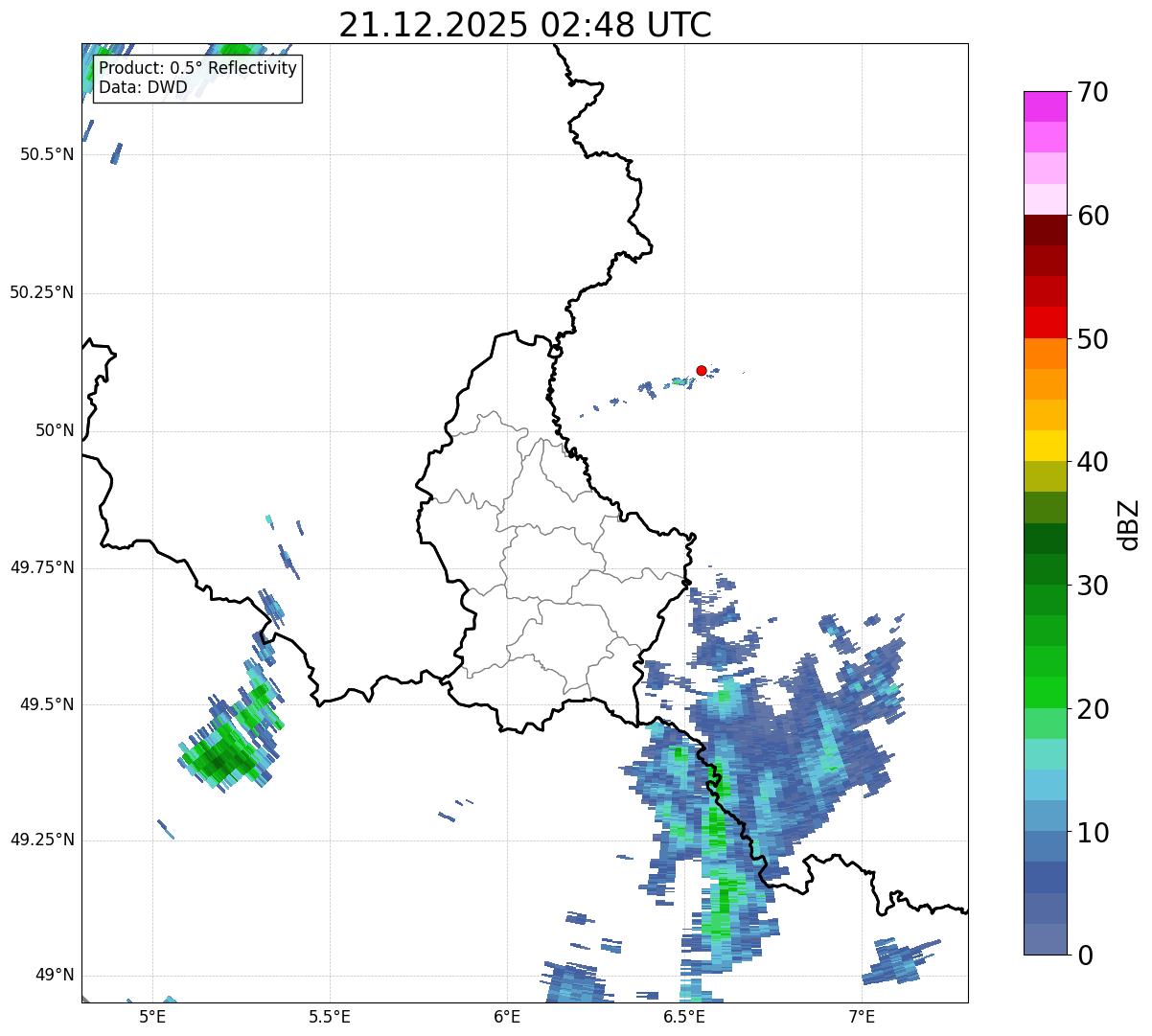
Task: Click the latitude label 49°N
Action: pyautogui.click(x=55, y=976)
